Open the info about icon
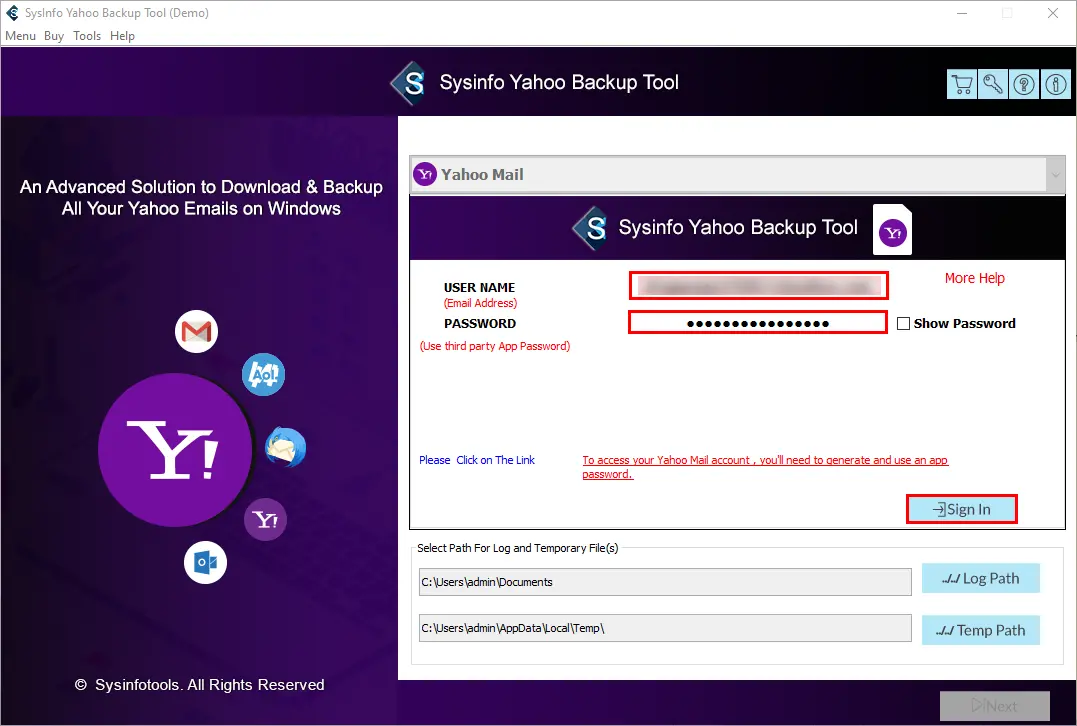Image resolution: width=1077 pixels, height=726 pixels. tap(1056, 84)
